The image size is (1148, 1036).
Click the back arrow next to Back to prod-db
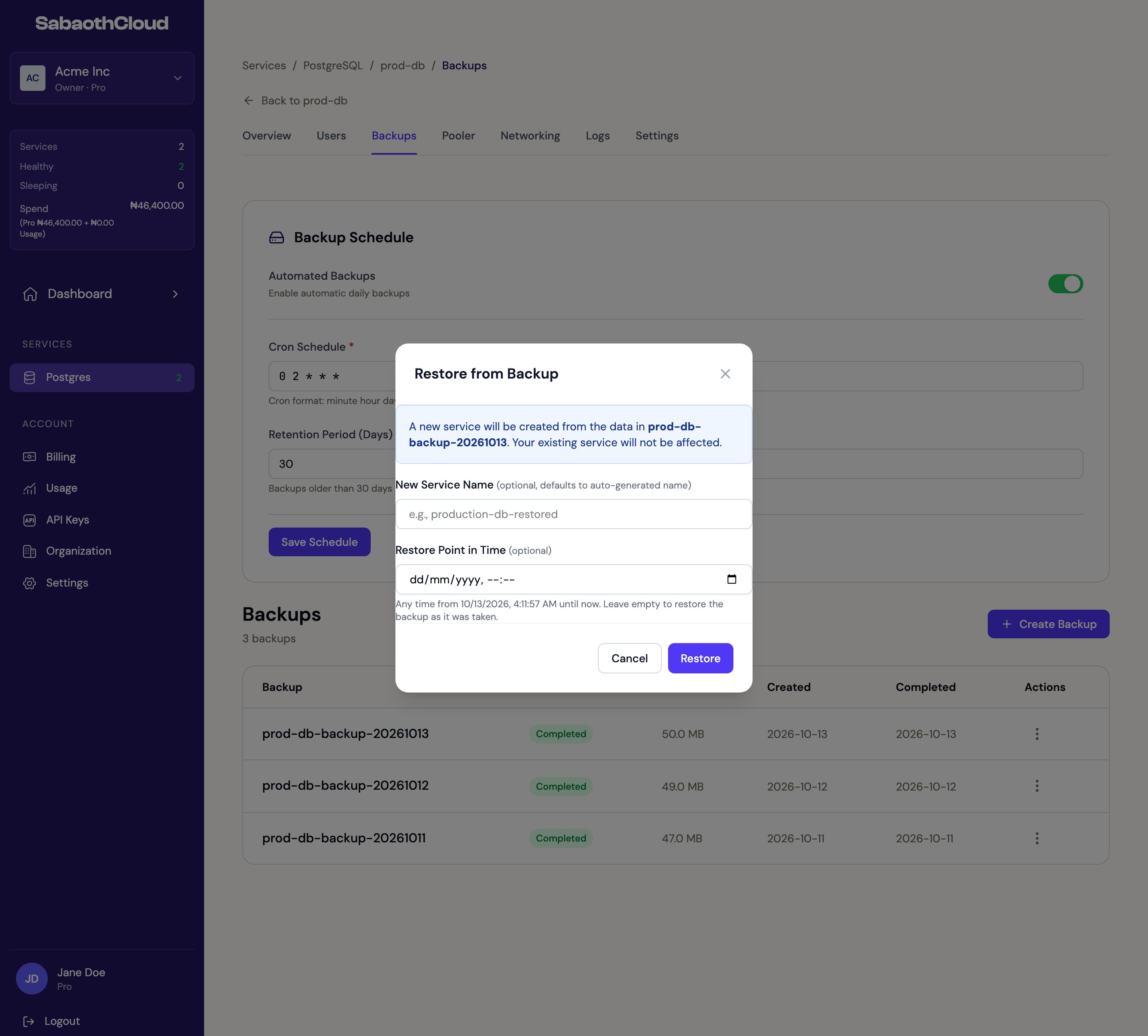tap(248, 100)
